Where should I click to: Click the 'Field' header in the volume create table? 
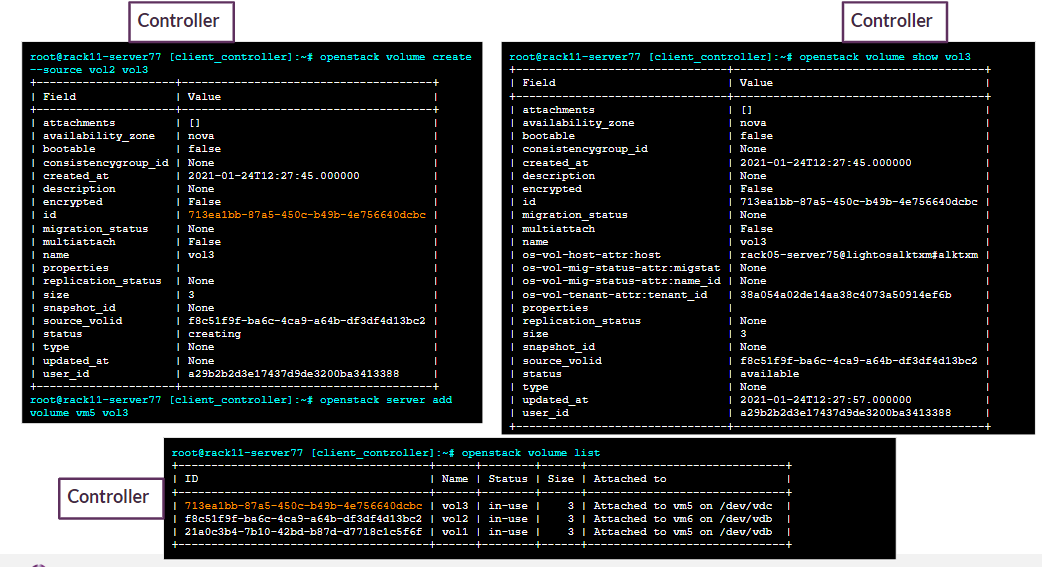coord(60,96)
